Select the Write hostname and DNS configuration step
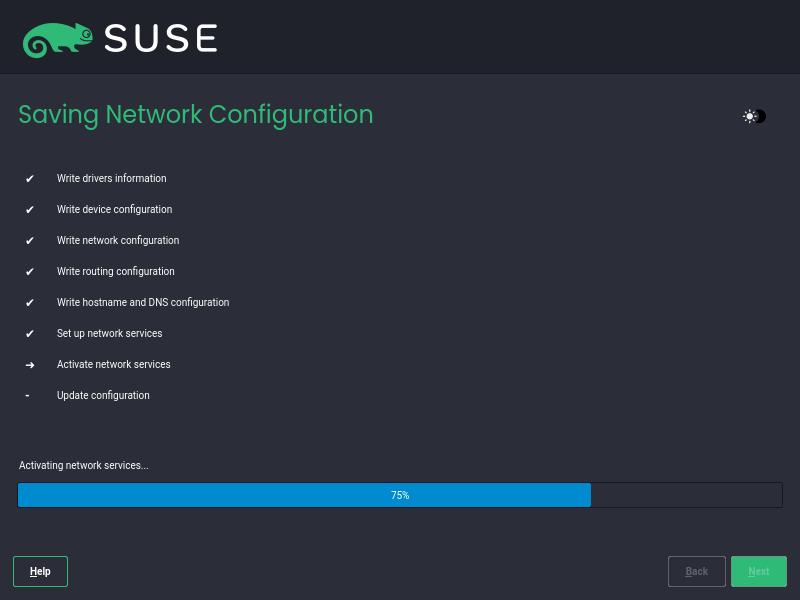 coord(143,303)
